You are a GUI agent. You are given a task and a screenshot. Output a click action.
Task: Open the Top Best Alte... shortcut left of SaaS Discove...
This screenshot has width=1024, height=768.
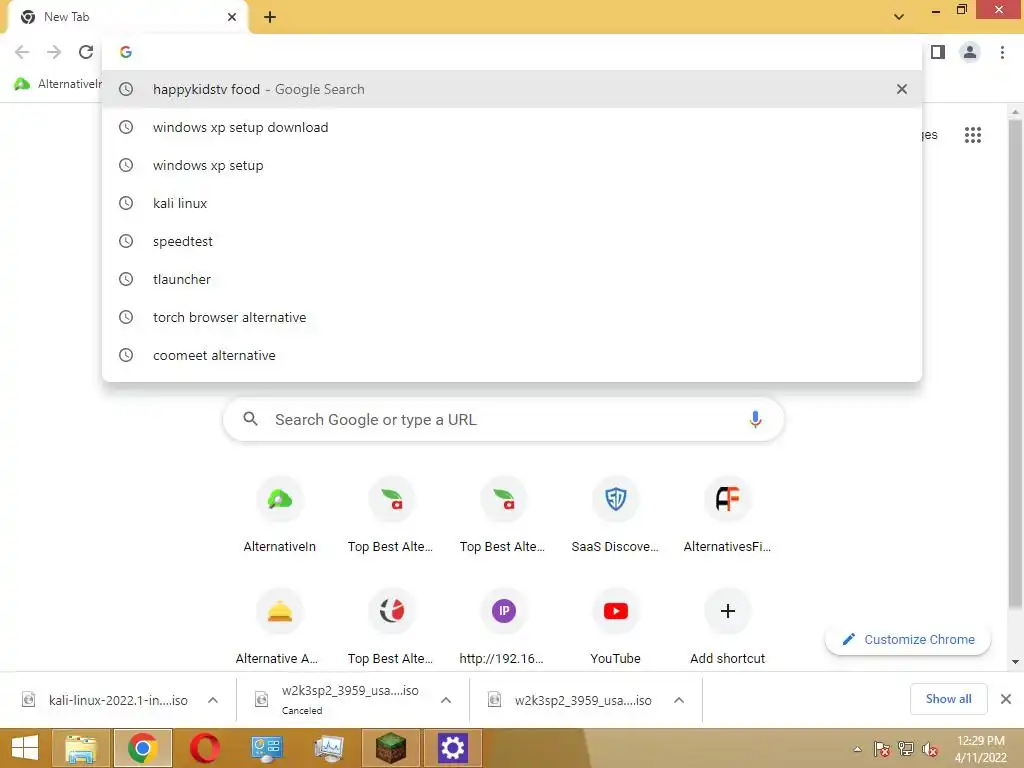(x=504, y=515)
